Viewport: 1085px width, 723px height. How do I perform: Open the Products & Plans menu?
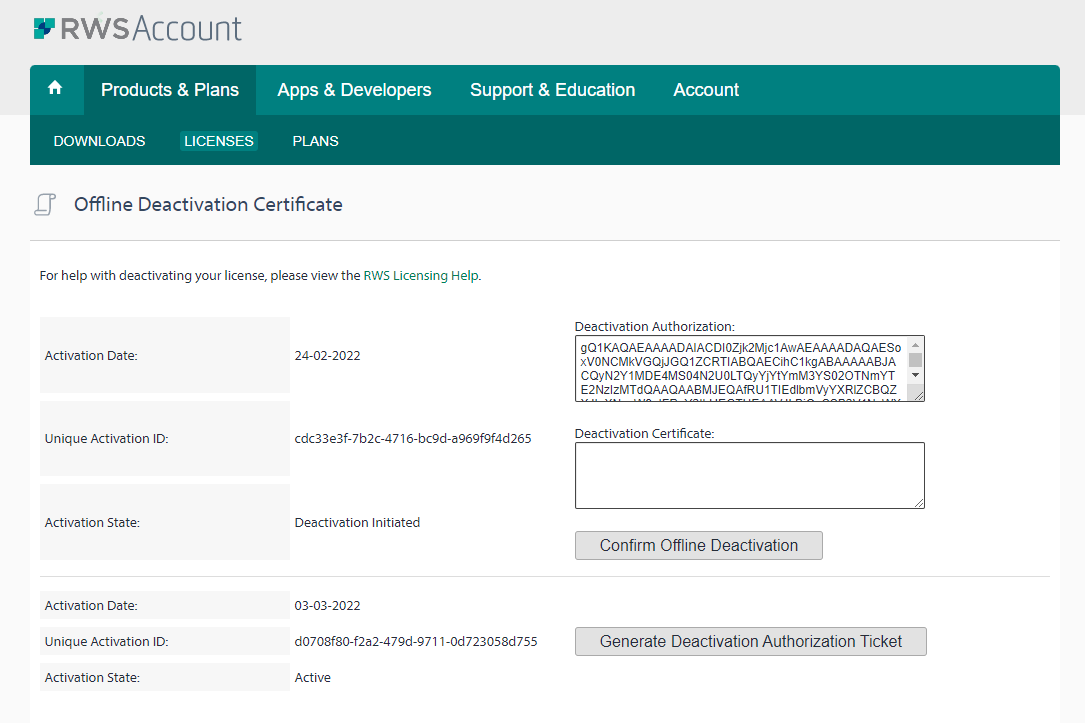(169, 89)
